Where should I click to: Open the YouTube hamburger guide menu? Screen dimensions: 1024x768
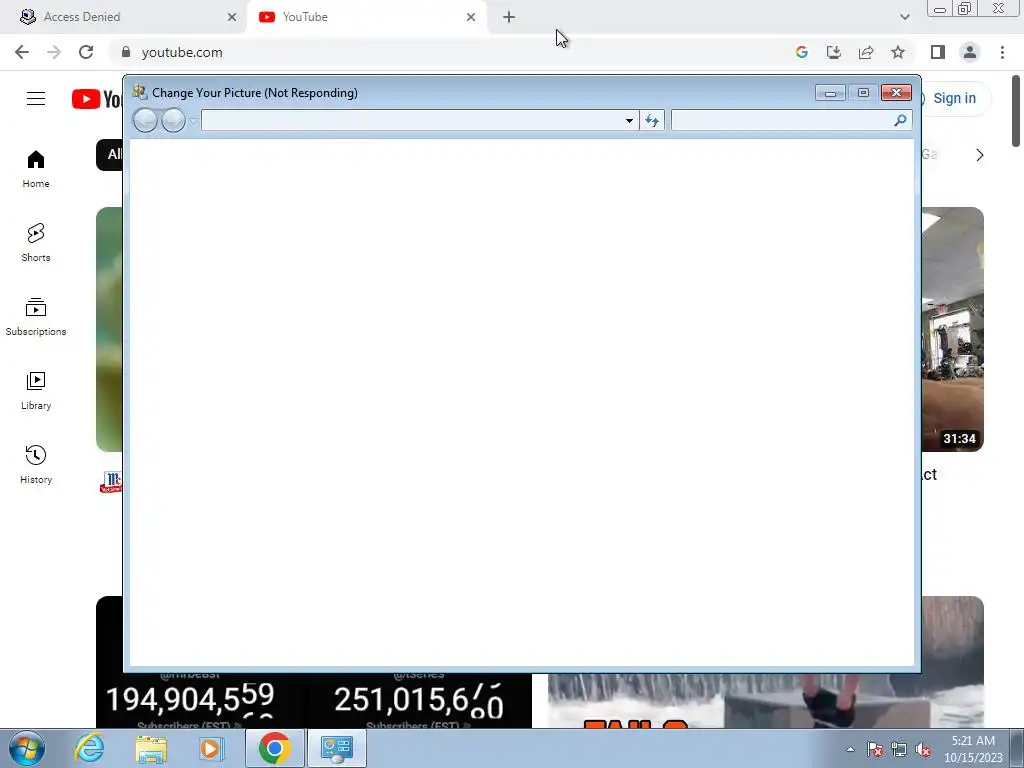point(36,99)
